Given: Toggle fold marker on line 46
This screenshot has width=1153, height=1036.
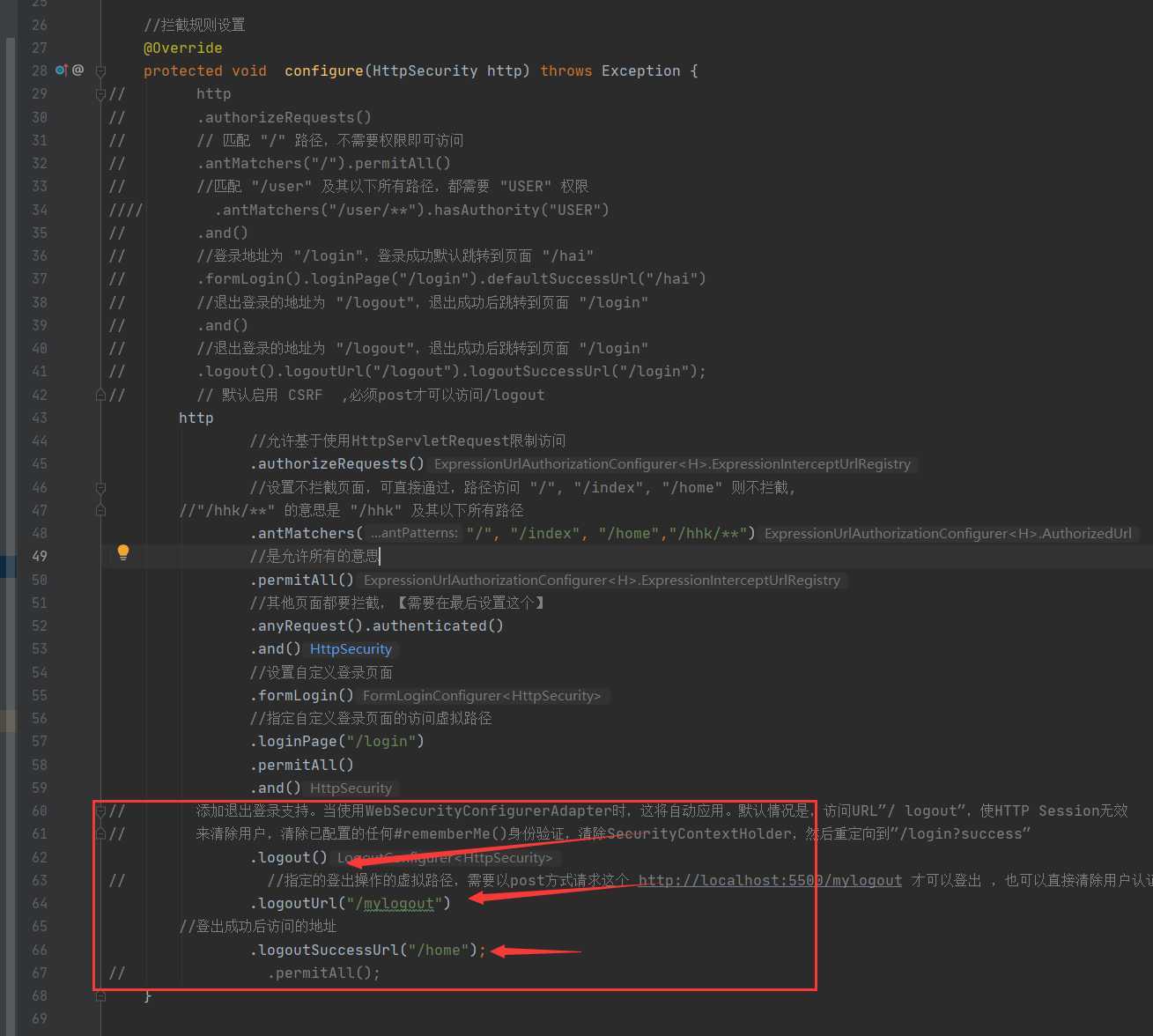Looking at the screenshot, I should 100,487.
